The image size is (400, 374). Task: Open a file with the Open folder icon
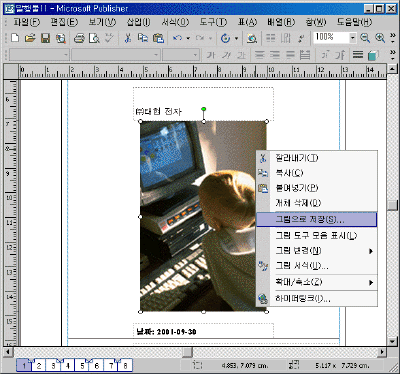pos(30,38)
